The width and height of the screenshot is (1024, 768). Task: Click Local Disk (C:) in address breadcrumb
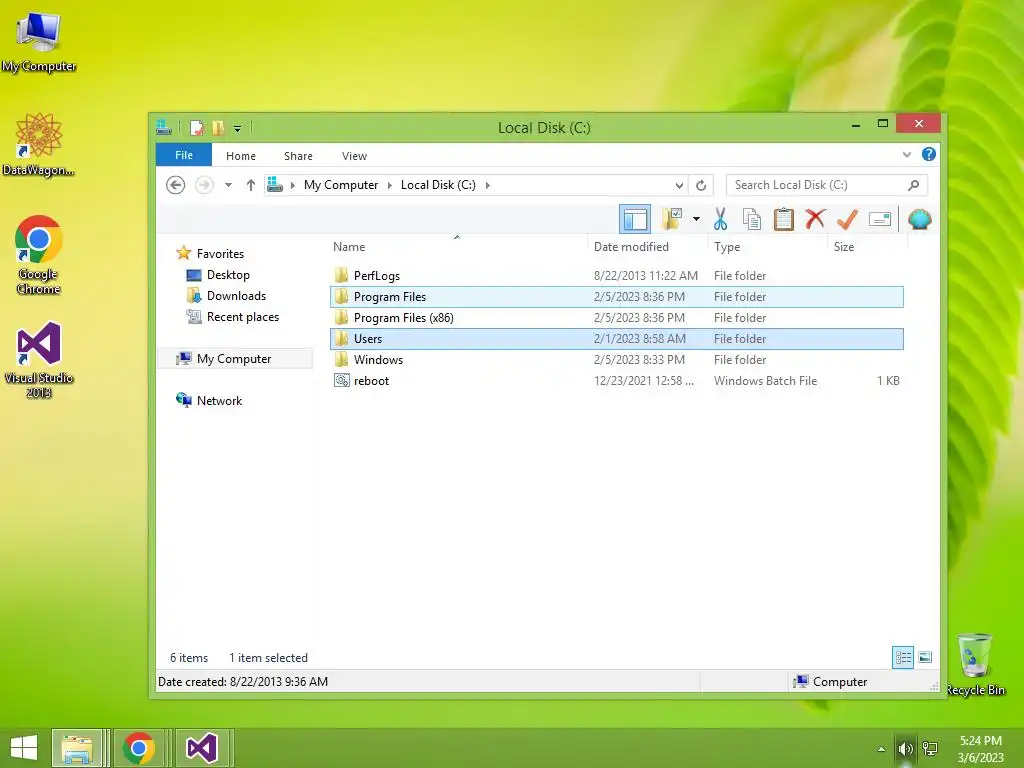438,185
